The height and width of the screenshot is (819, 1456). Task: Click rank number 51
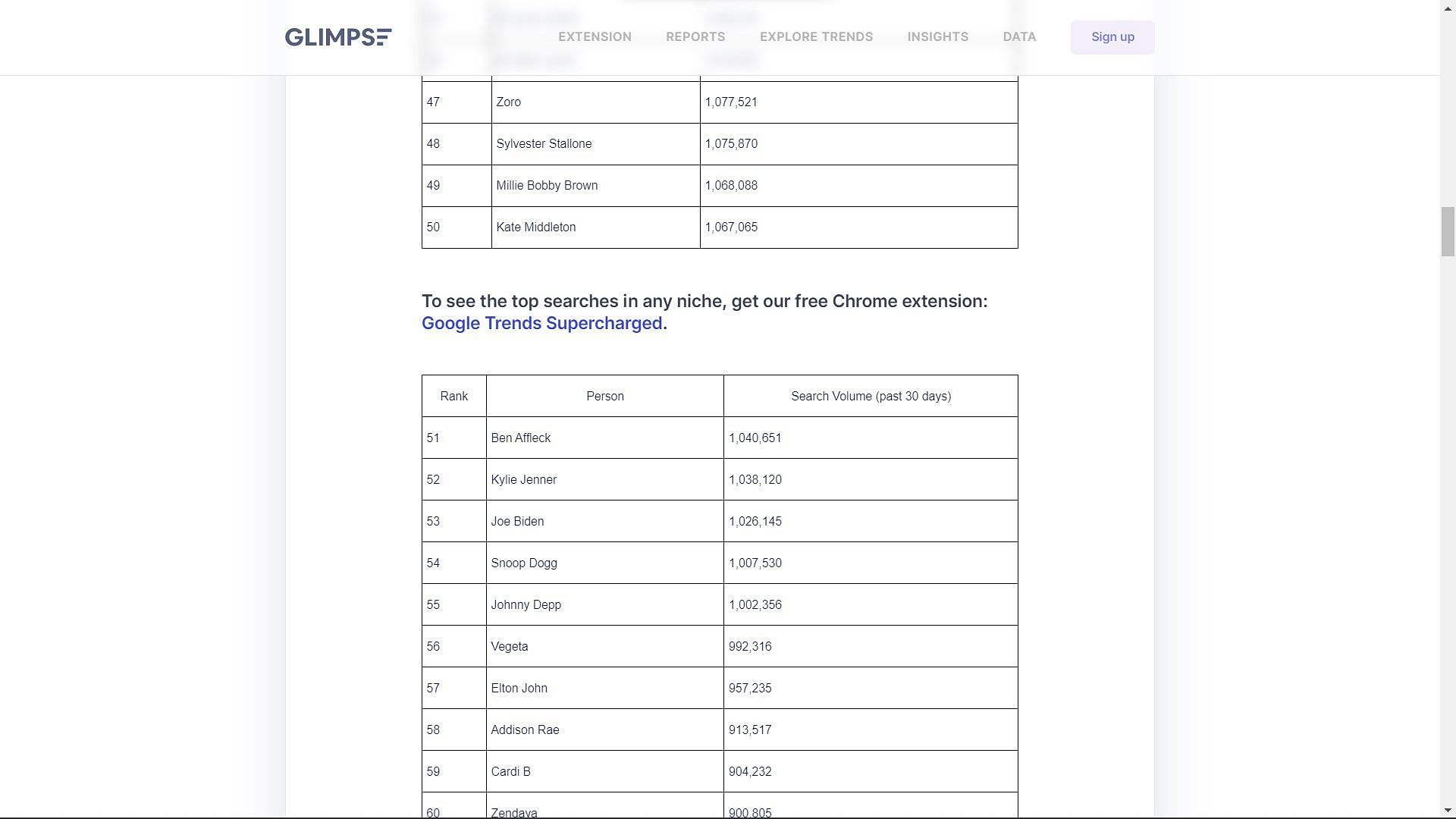tap(433, 438)
